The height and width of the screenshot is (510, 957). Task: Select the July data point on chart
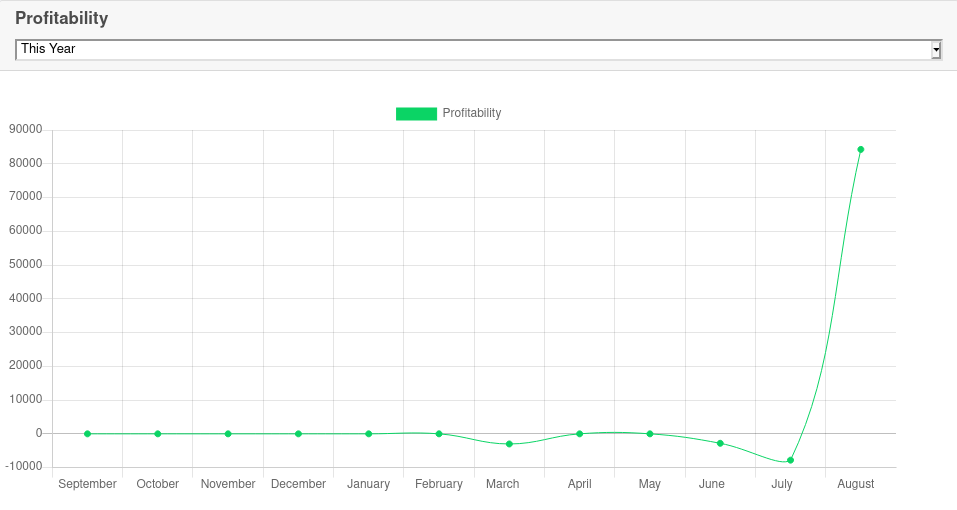coord(790,460)
